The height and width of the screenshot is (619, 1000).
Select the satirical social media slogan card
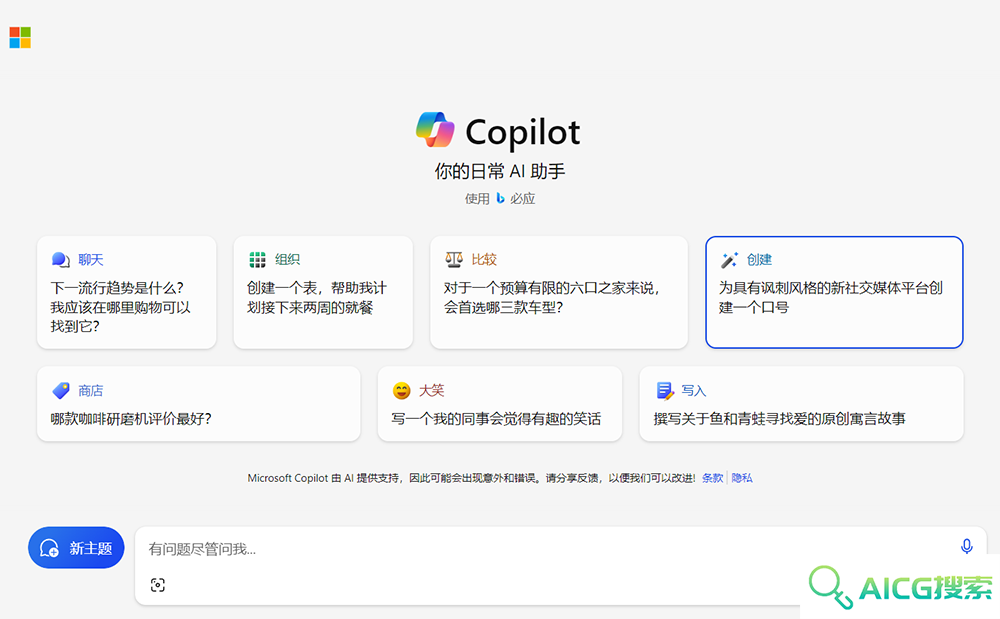pos(834,293)
